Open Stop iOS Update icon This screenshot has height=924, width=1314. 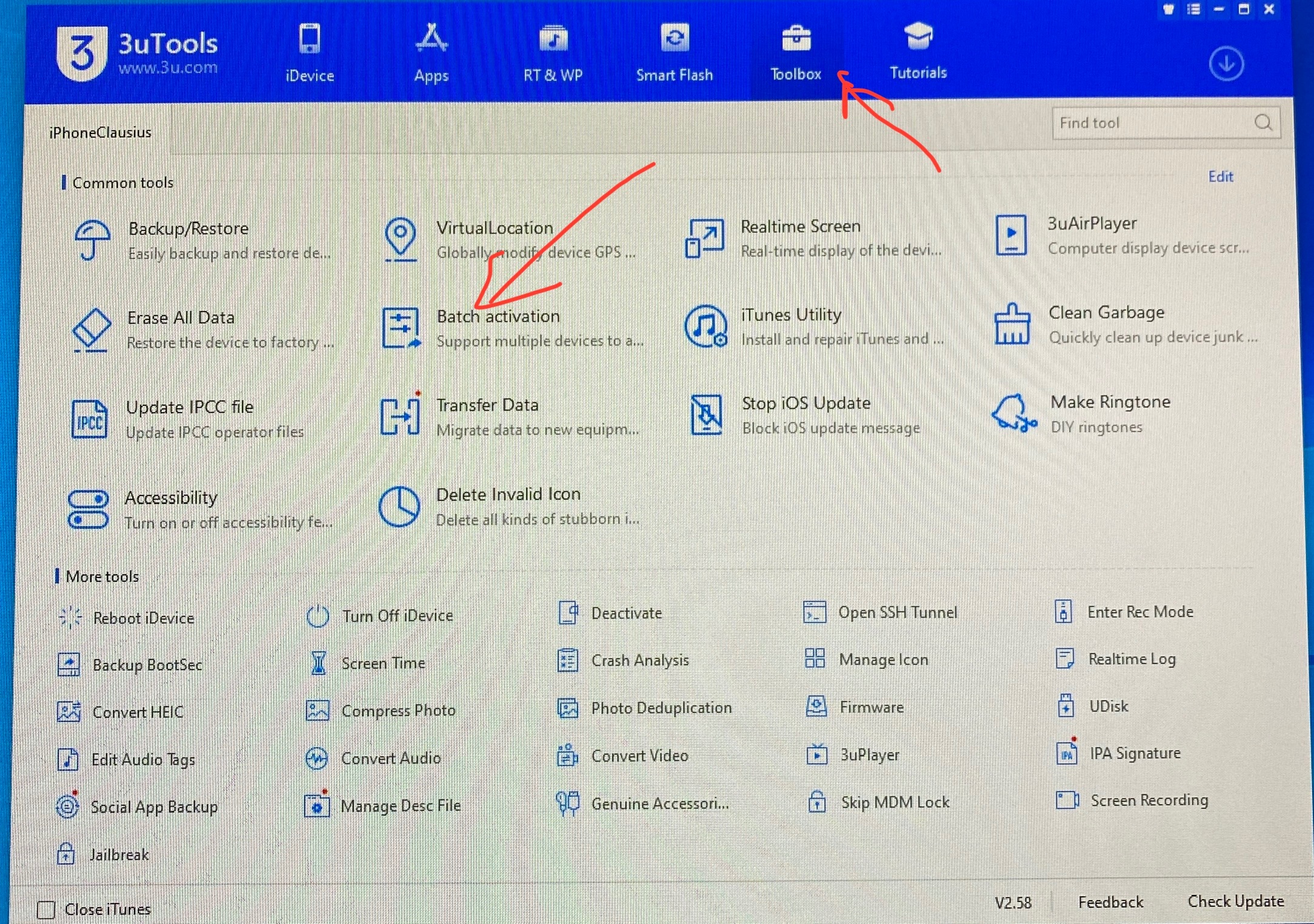tap(706, 415)
